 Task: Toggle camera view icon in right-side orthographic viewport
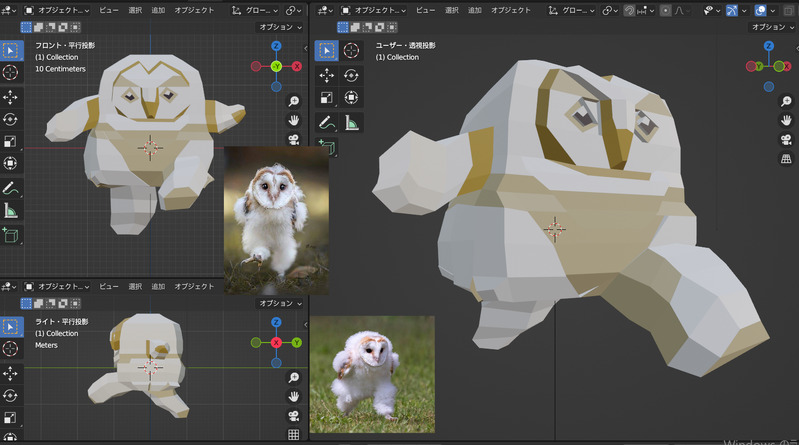point(294,415)
